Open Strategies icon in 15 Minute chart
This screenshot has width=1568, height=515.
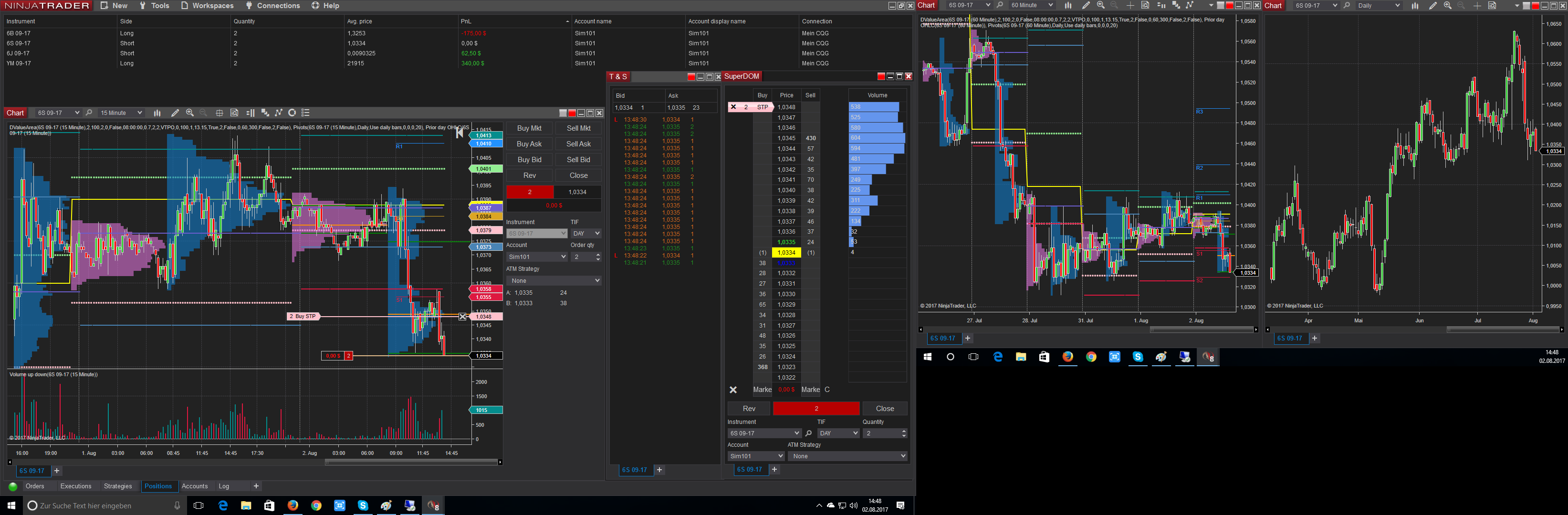point(279,113)
